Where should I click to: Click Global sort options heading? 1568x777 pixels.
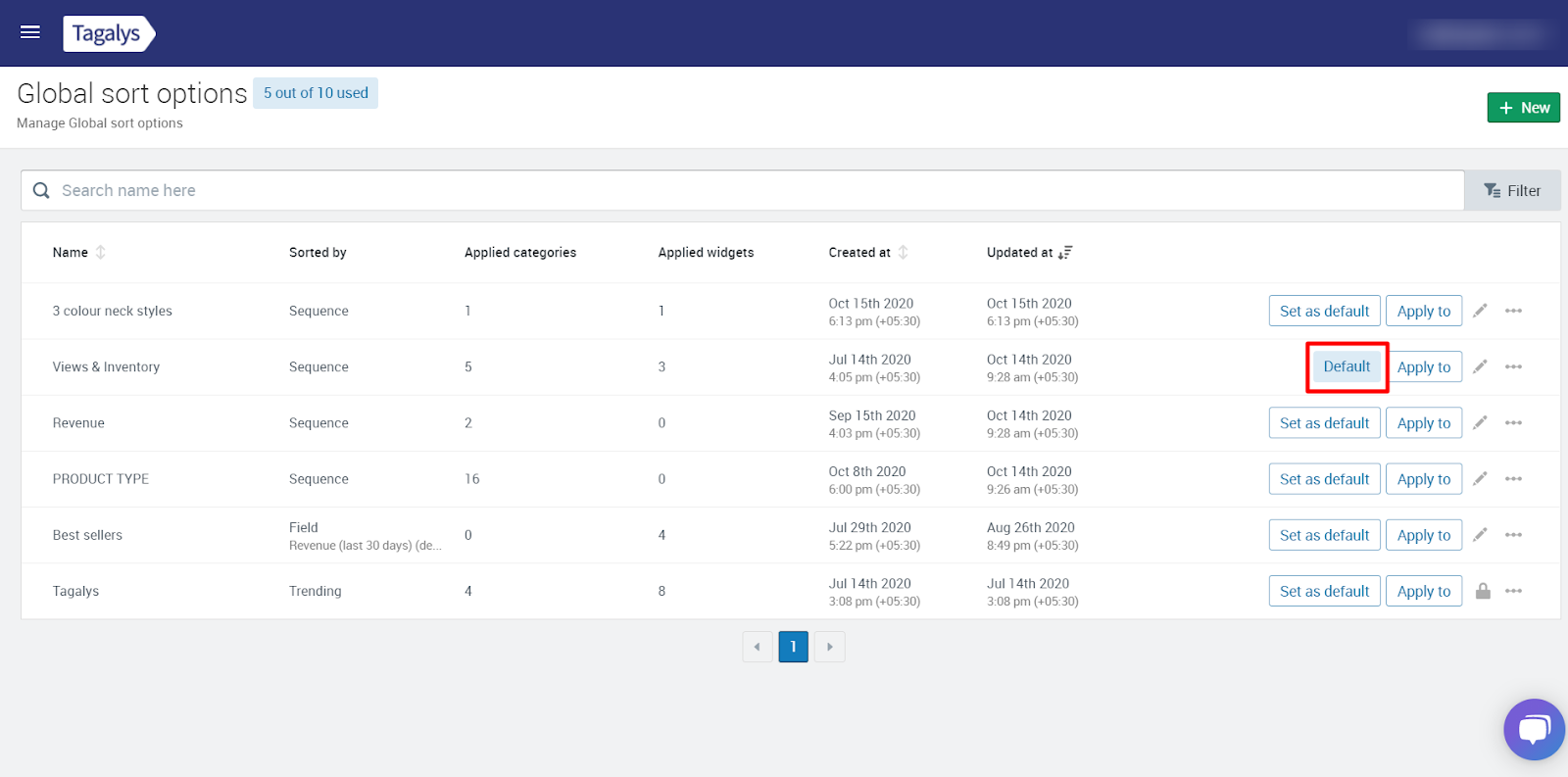[132, 93]
